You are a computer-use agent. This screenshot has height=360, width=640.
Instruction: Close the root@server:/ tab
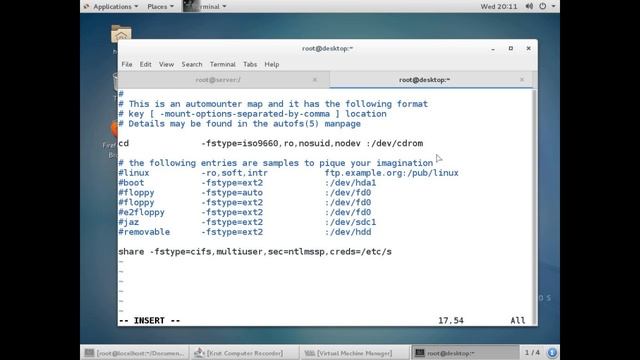point(315,80)
